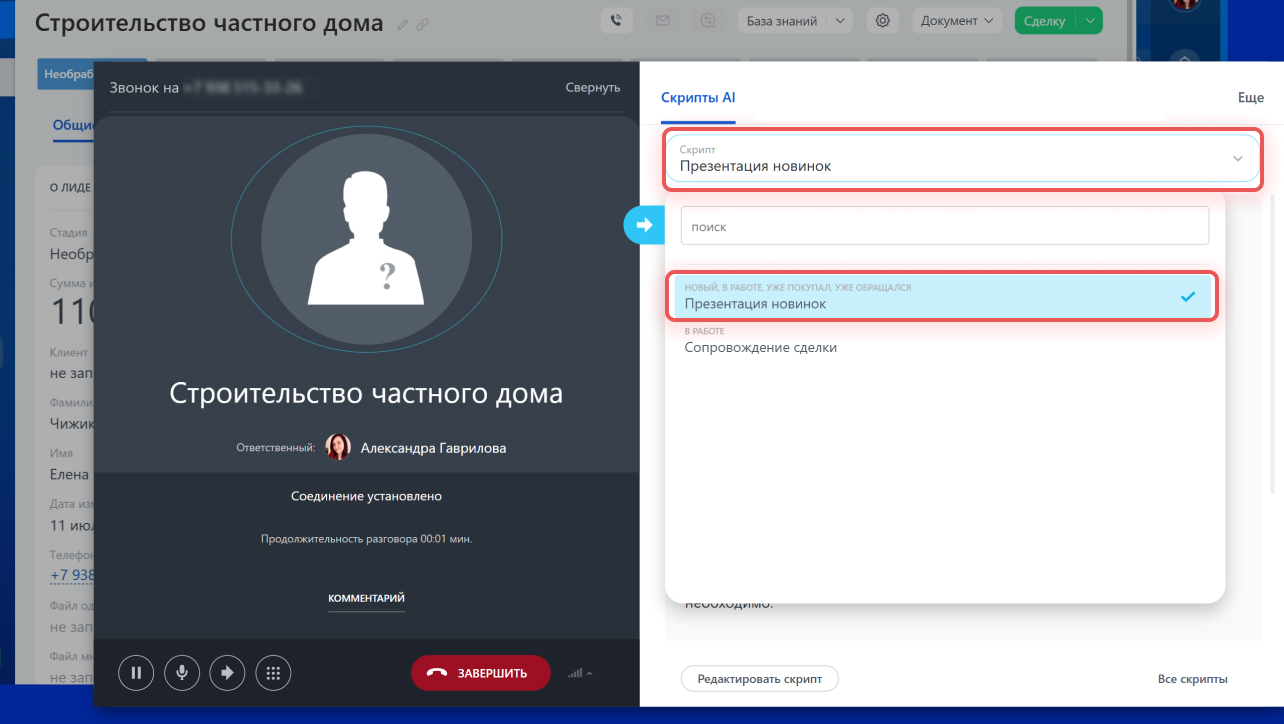
Task: Click the blue arrow panel toggle
Action: pos(640,225)
